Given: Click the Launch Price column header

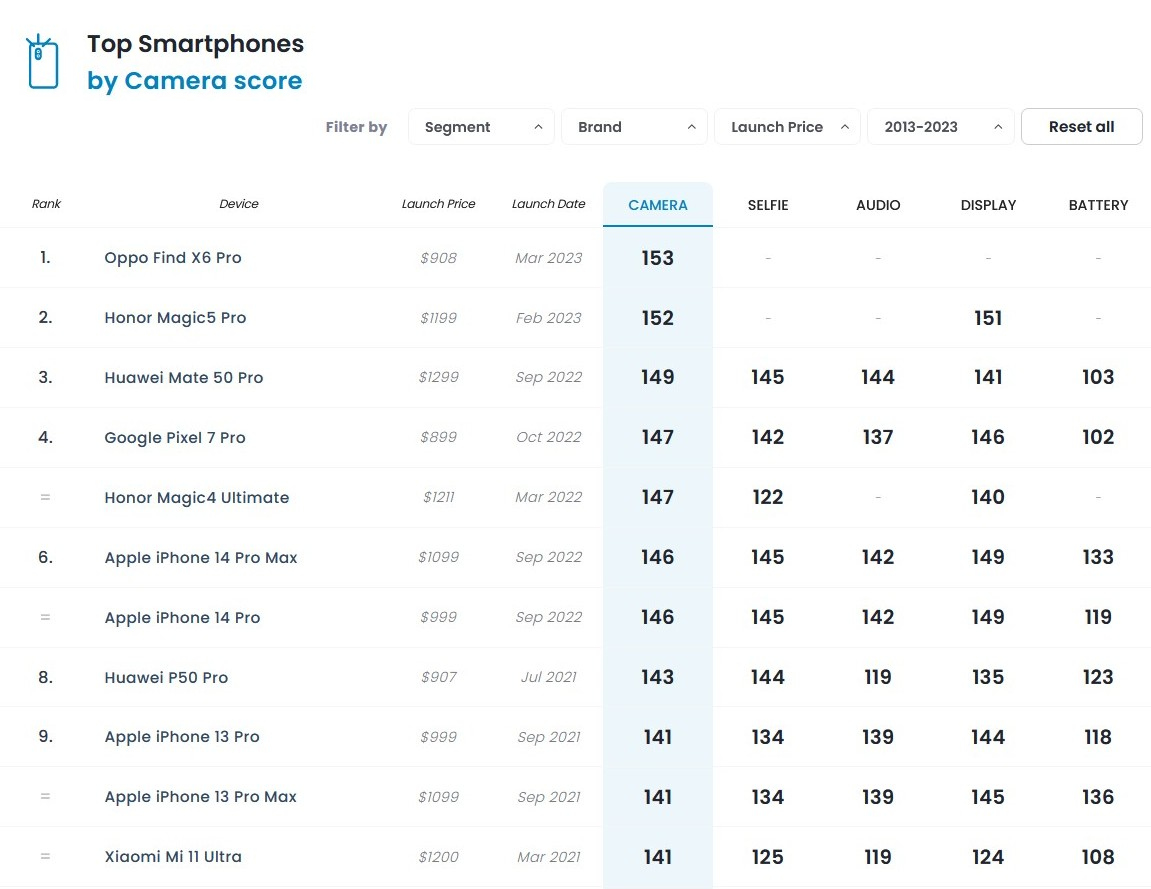Looking at the screenshot, I should pos(438,204).
